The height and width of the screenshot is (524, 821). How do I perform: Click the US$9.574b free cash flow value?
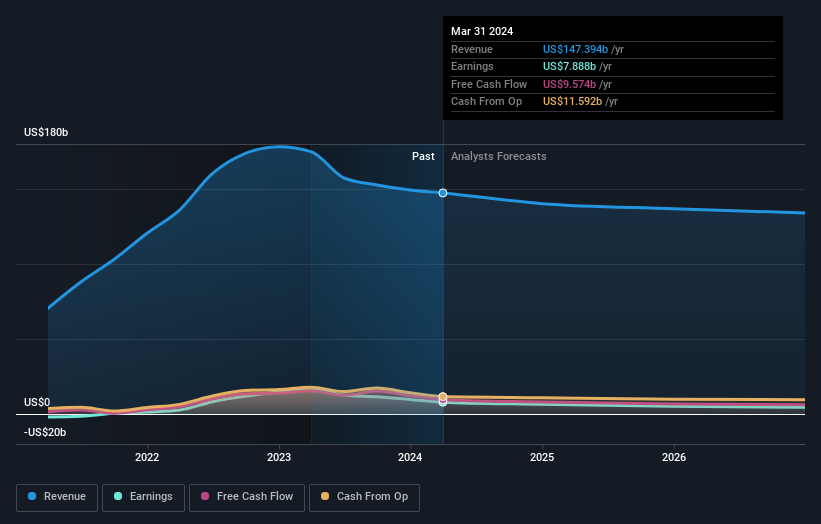569,84
